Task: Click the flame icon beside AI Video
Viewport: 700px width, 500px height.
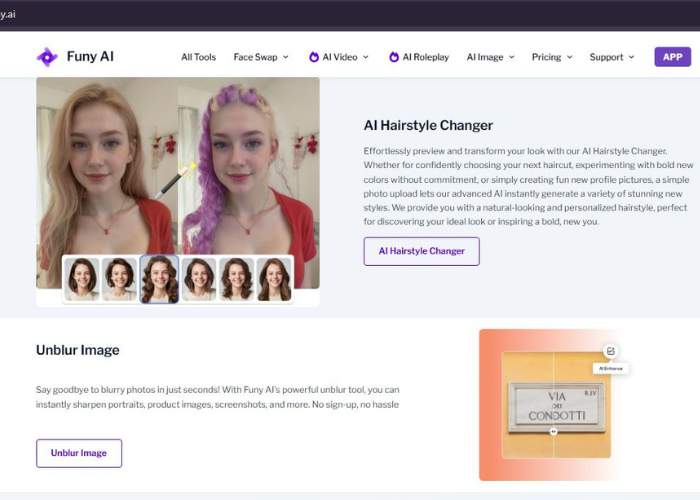Action: 314,57
